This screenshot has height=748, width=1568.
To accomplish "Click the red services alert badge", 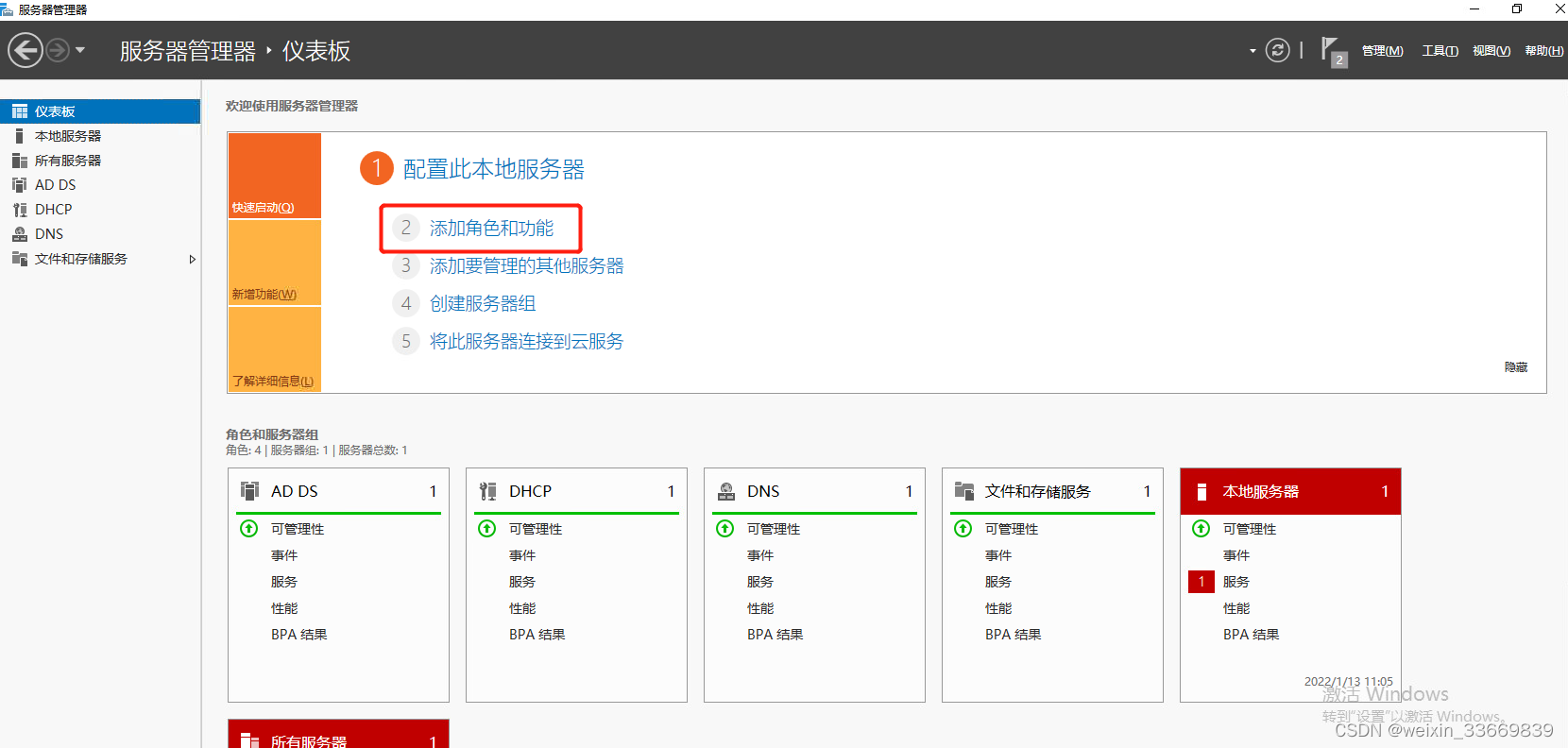I will pos(1202,582).
